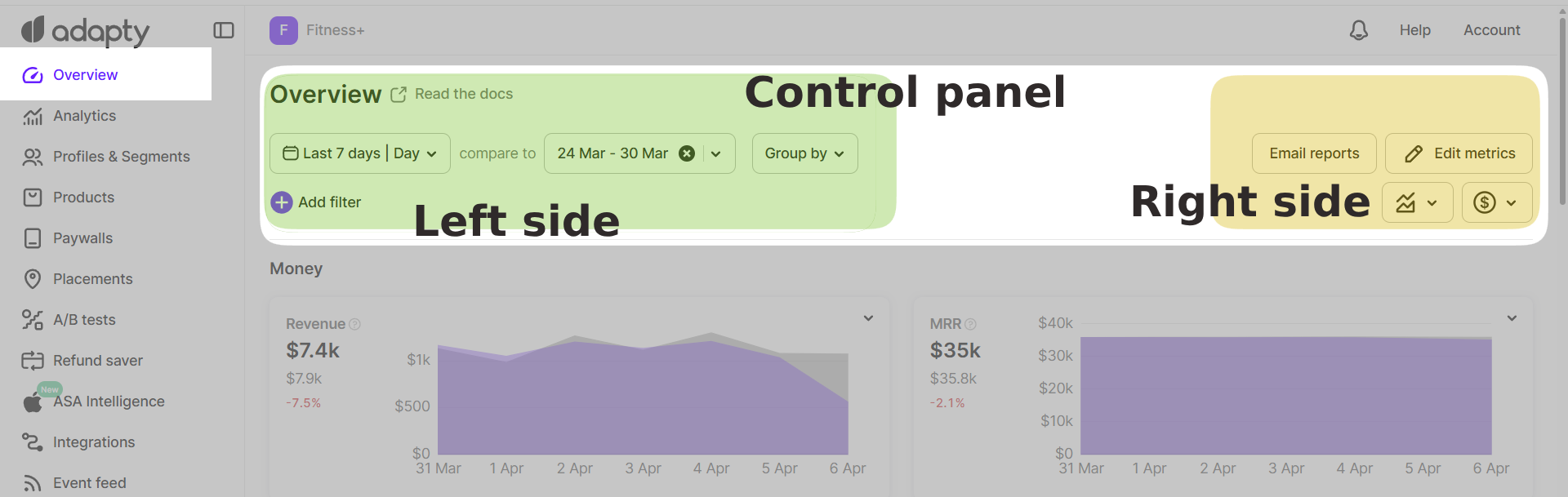The width and height of the screenshot is (1568, 497).
Task: Go to Profiles & Segments
Action: point(121,157)
